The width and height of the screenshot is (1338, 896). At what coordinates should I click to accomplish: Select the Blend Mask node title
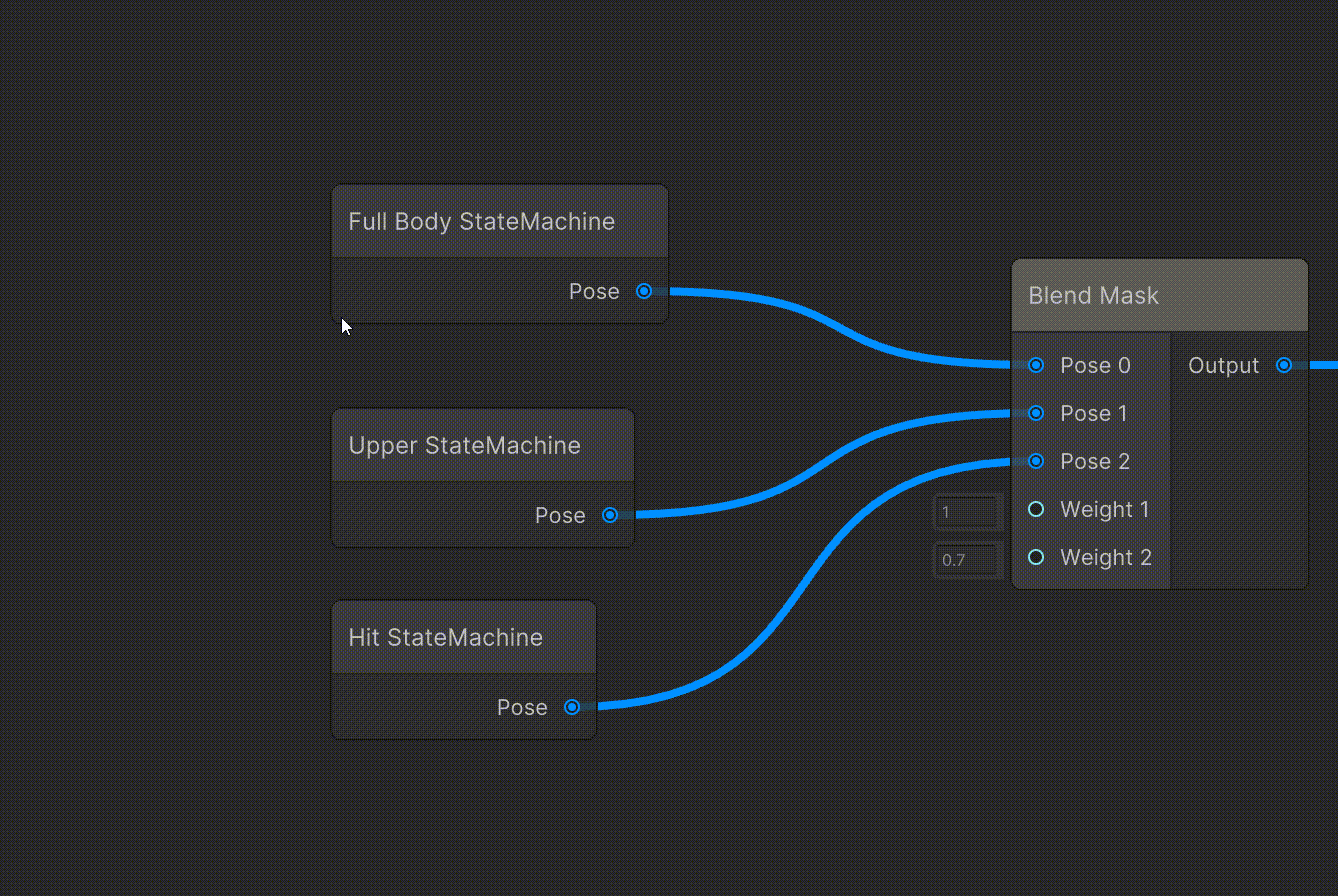pos(1093,296)
